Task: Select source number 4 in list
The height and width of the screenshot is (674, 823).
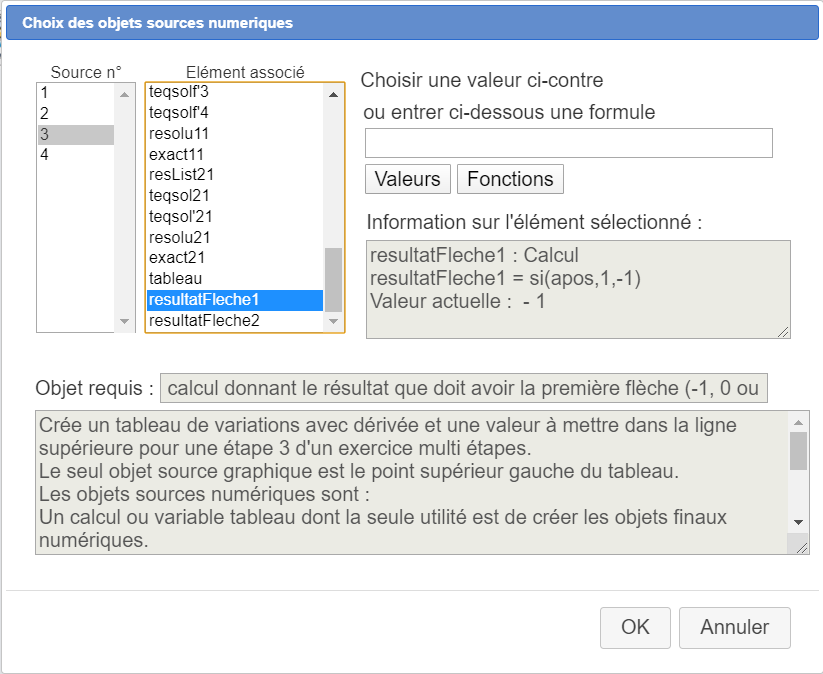Action: tap(75, 155)
